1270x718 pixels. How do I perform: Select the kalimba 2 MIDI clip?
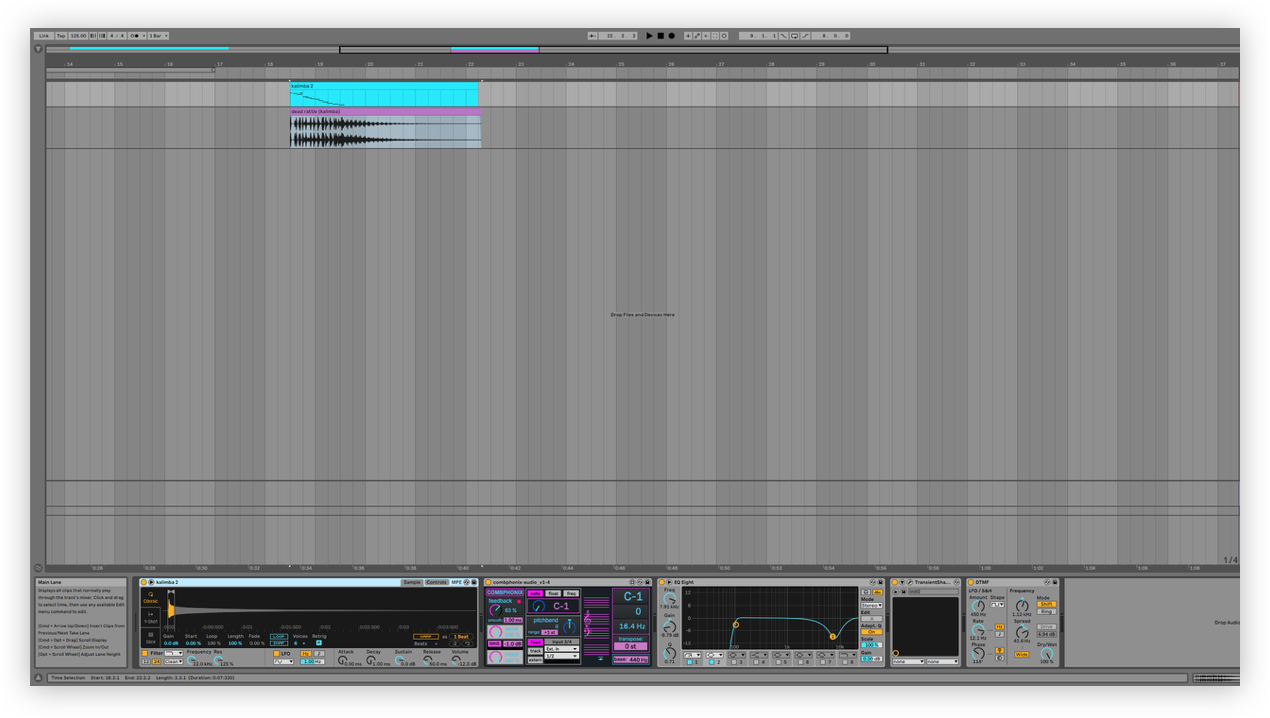[x=384, y=94]
